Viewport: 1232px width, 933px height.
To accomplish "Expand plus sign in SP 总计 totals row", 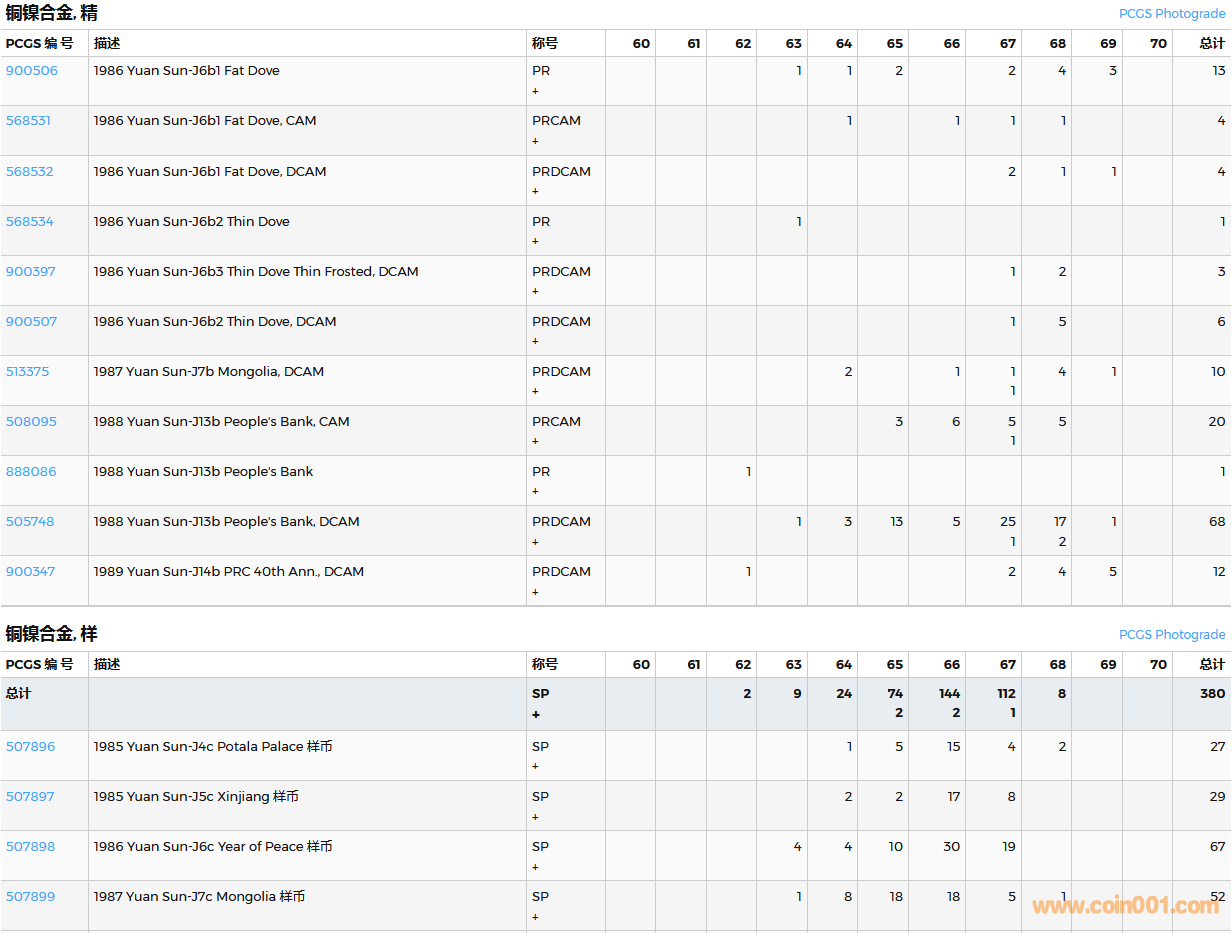I will 536,715.
